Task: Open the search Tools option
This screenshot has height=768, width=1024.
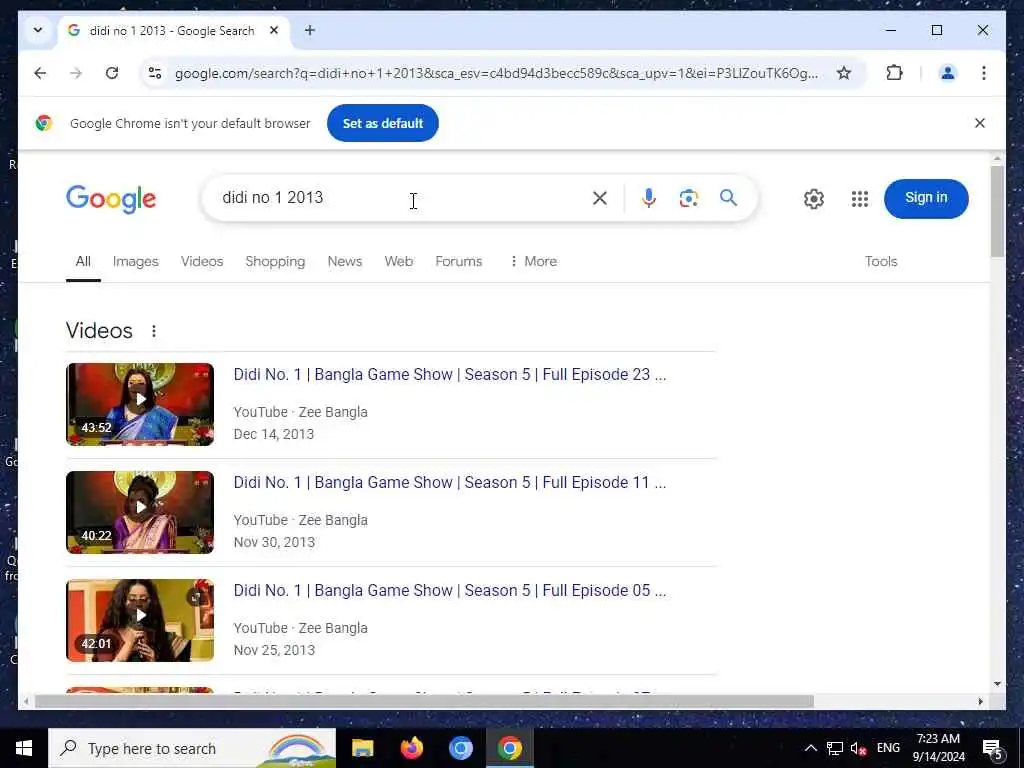Action: [881, 261]
